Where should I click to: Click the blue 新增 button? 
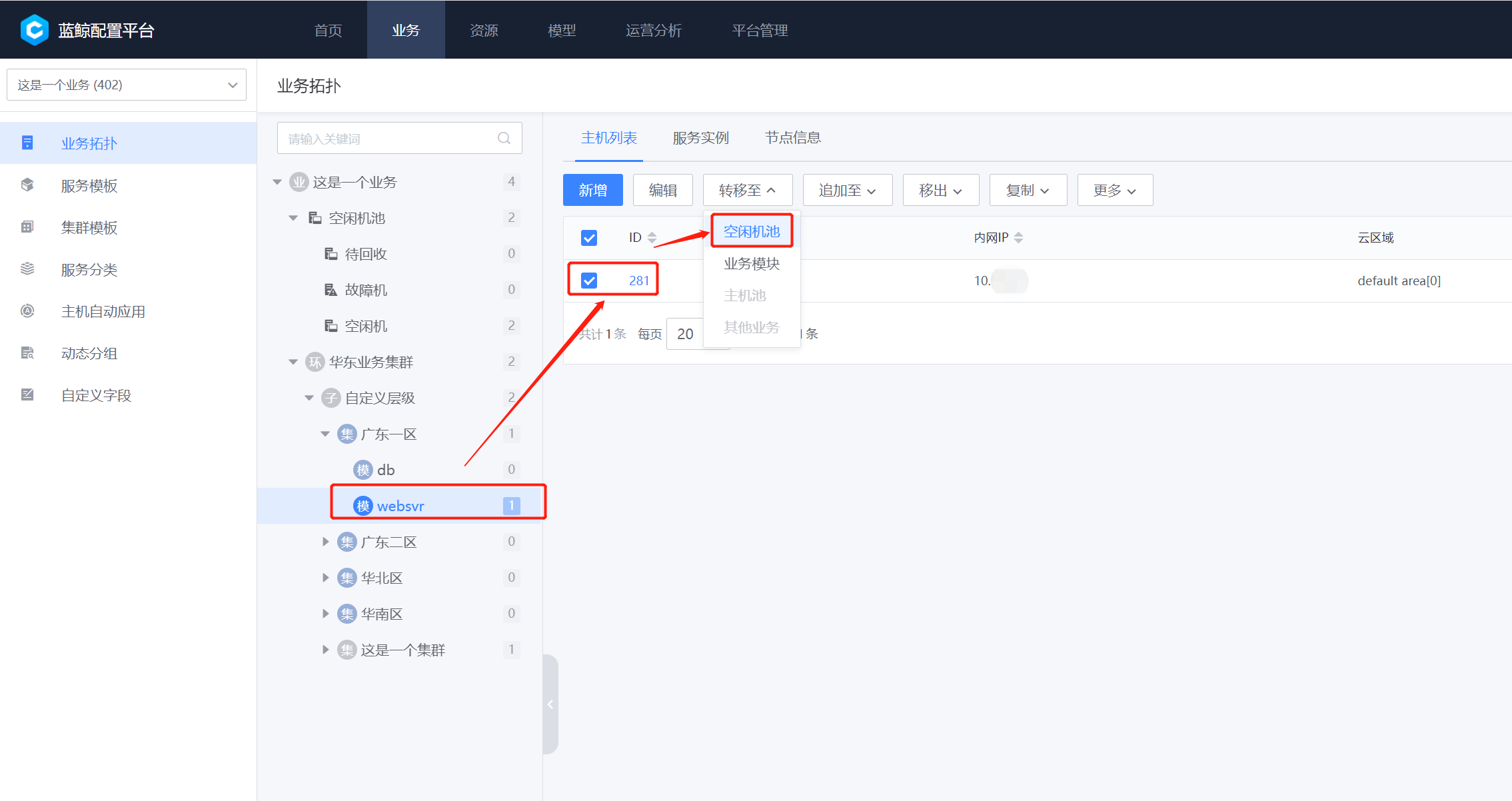pos(593,190)
